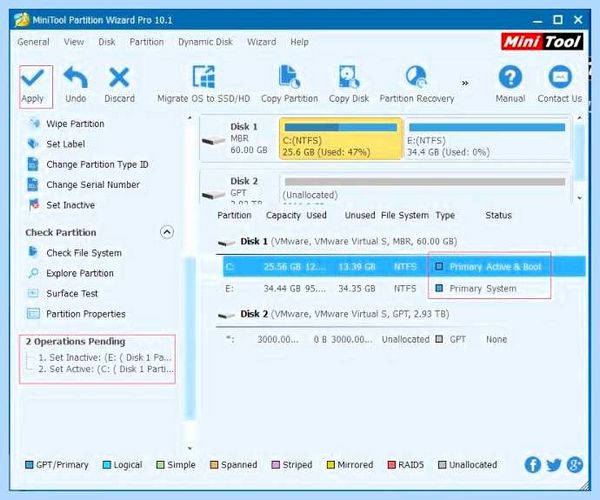600x500 pixels.
Task: Open the Wizard menu
Action: 261,42
